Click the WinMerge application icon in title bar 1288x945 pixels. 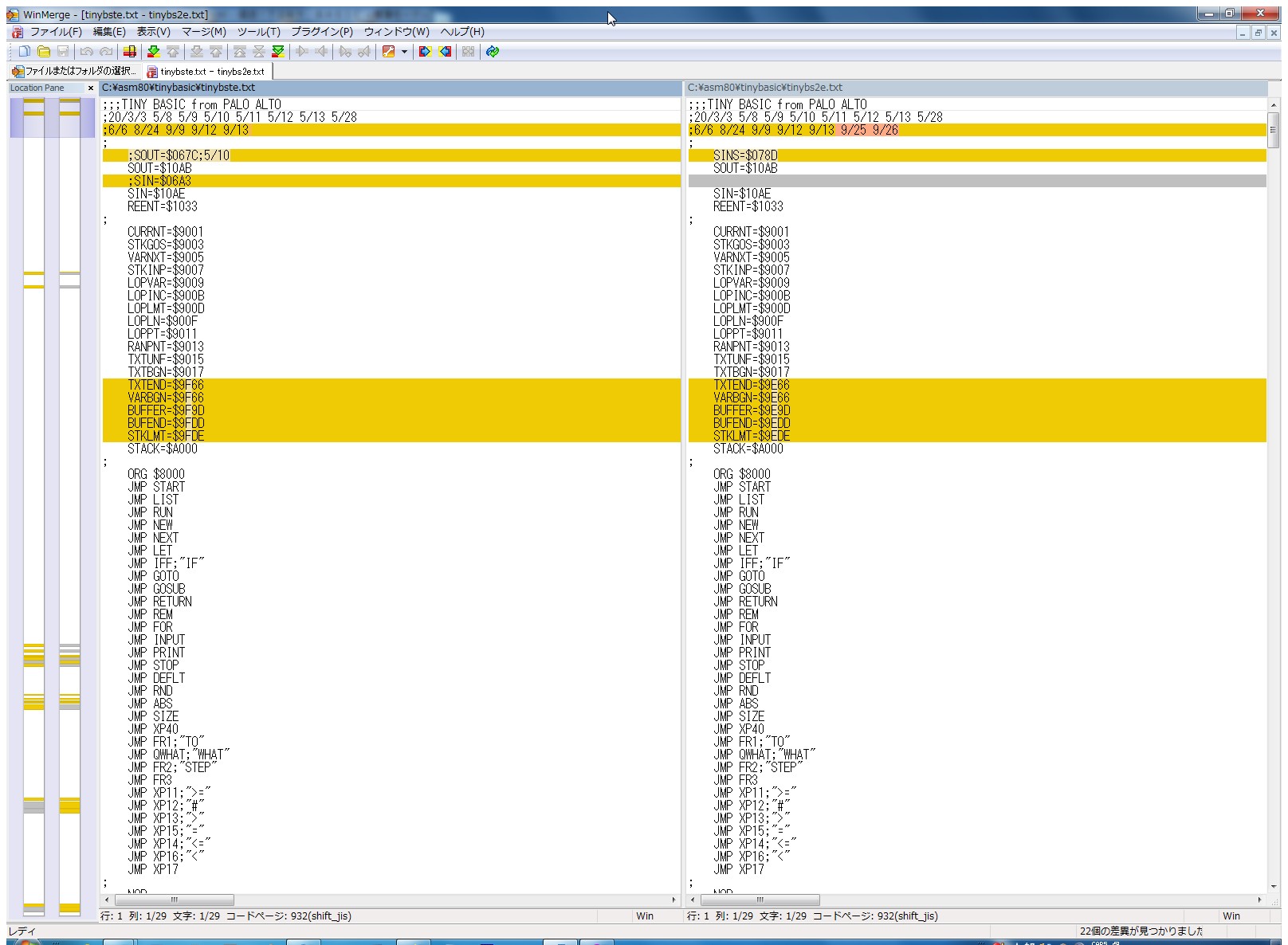coord(13,14)
